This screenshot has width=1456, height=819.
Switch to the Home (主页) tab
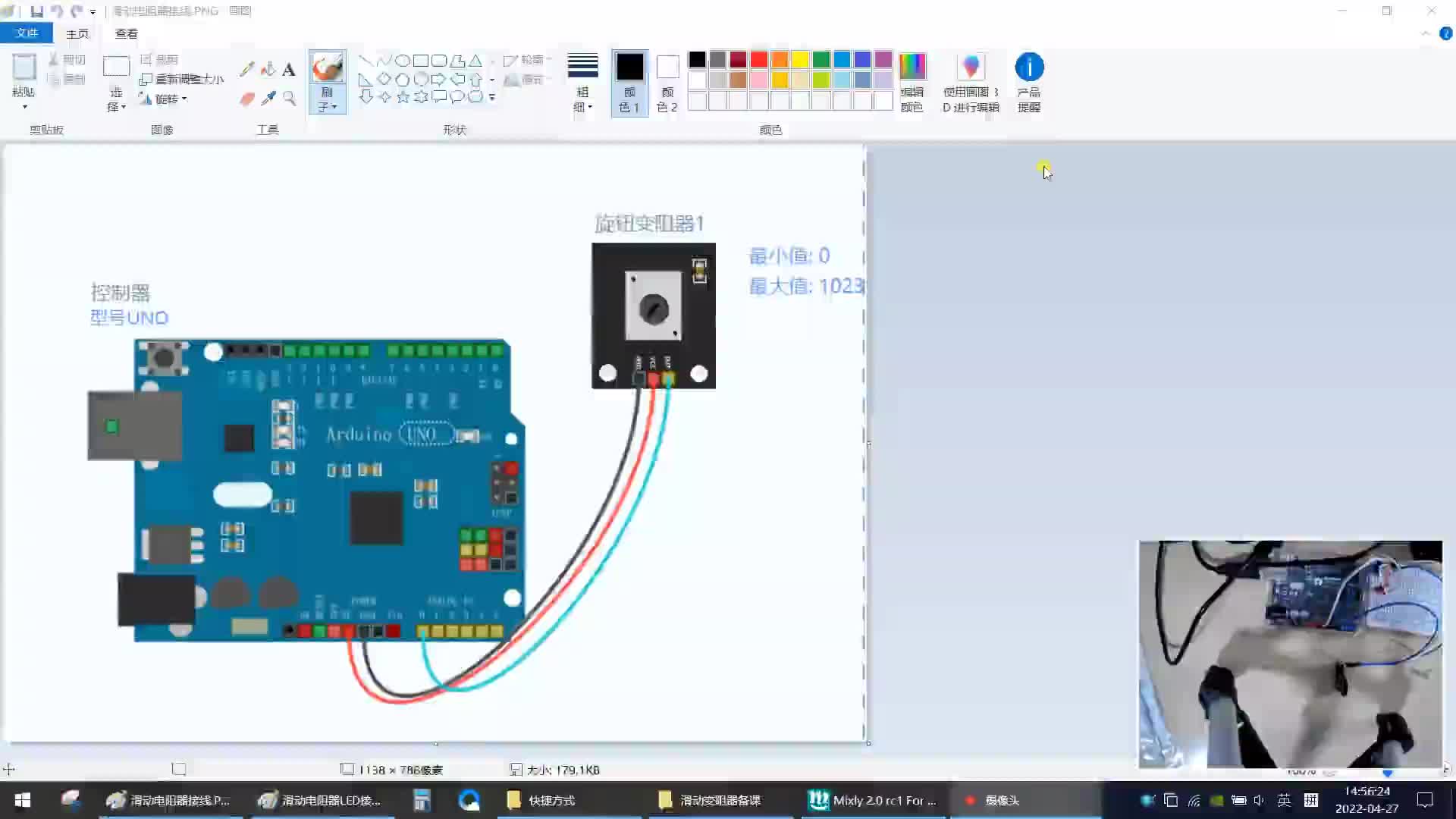click(x=77, y=33)
